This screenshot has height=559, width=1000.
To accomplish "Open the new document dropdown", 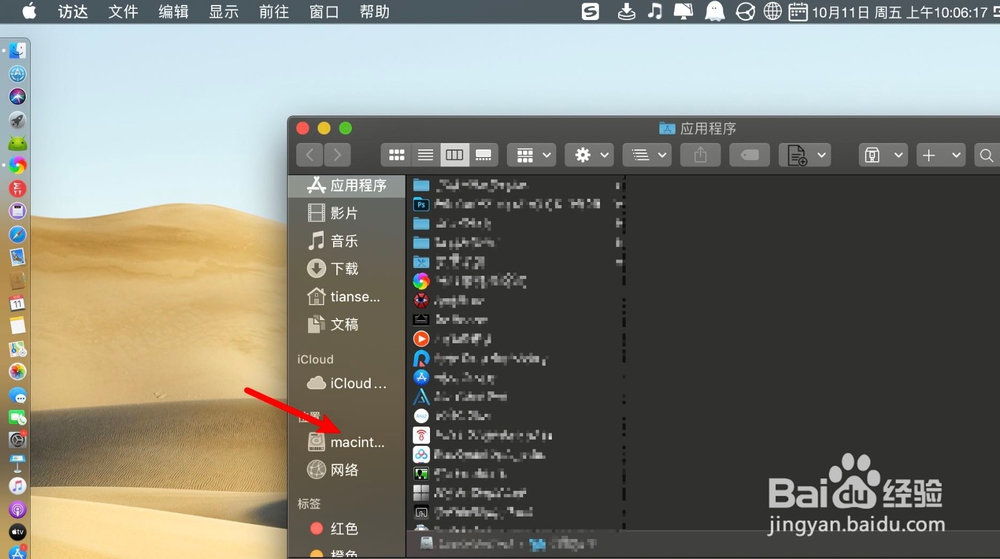I will 805,155.
